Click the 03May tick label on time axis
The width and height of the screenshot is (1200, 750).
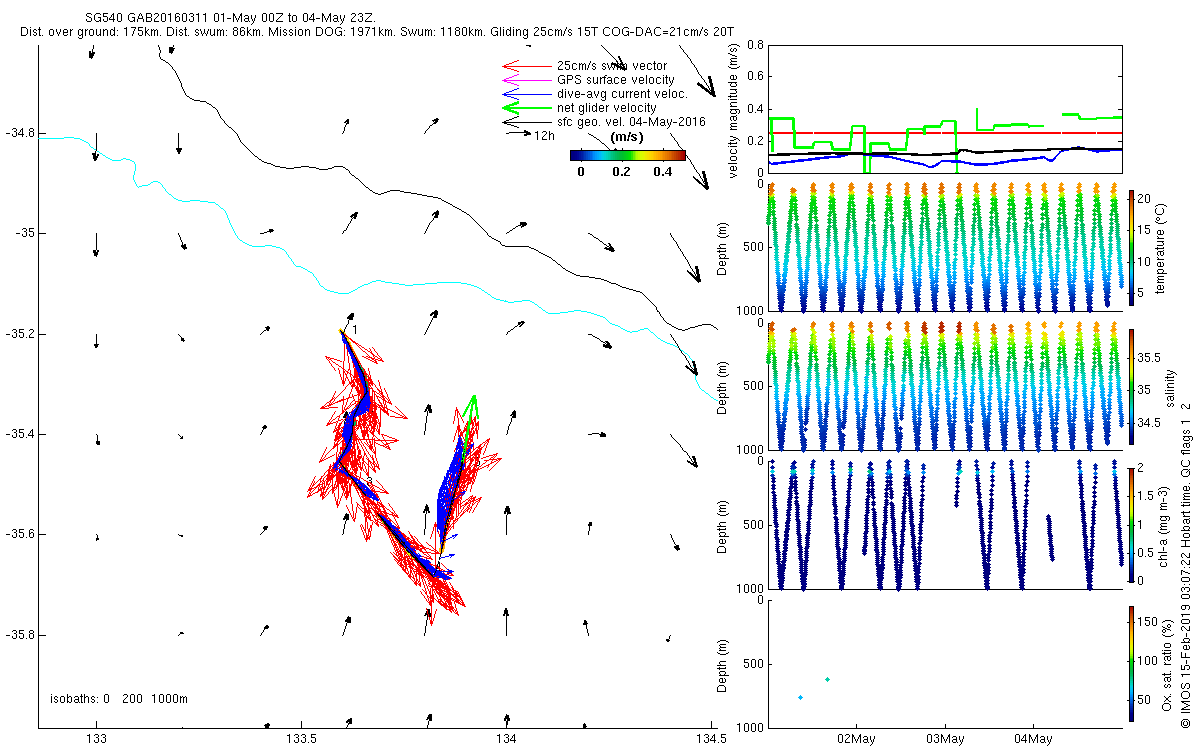click(945, 739)
